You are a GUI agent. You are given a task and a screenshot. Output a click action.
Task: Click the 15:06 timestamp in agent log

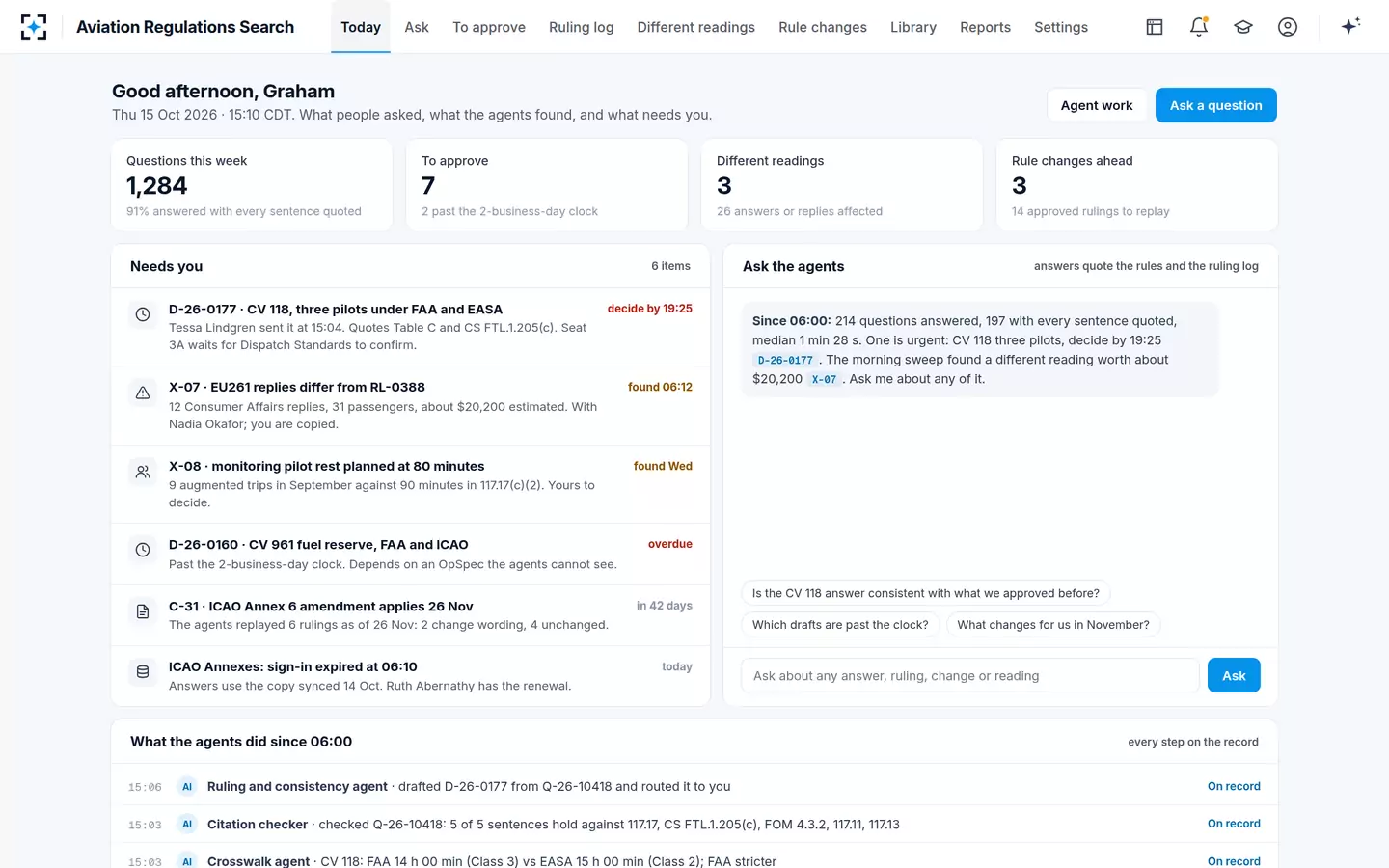(145, 787)
